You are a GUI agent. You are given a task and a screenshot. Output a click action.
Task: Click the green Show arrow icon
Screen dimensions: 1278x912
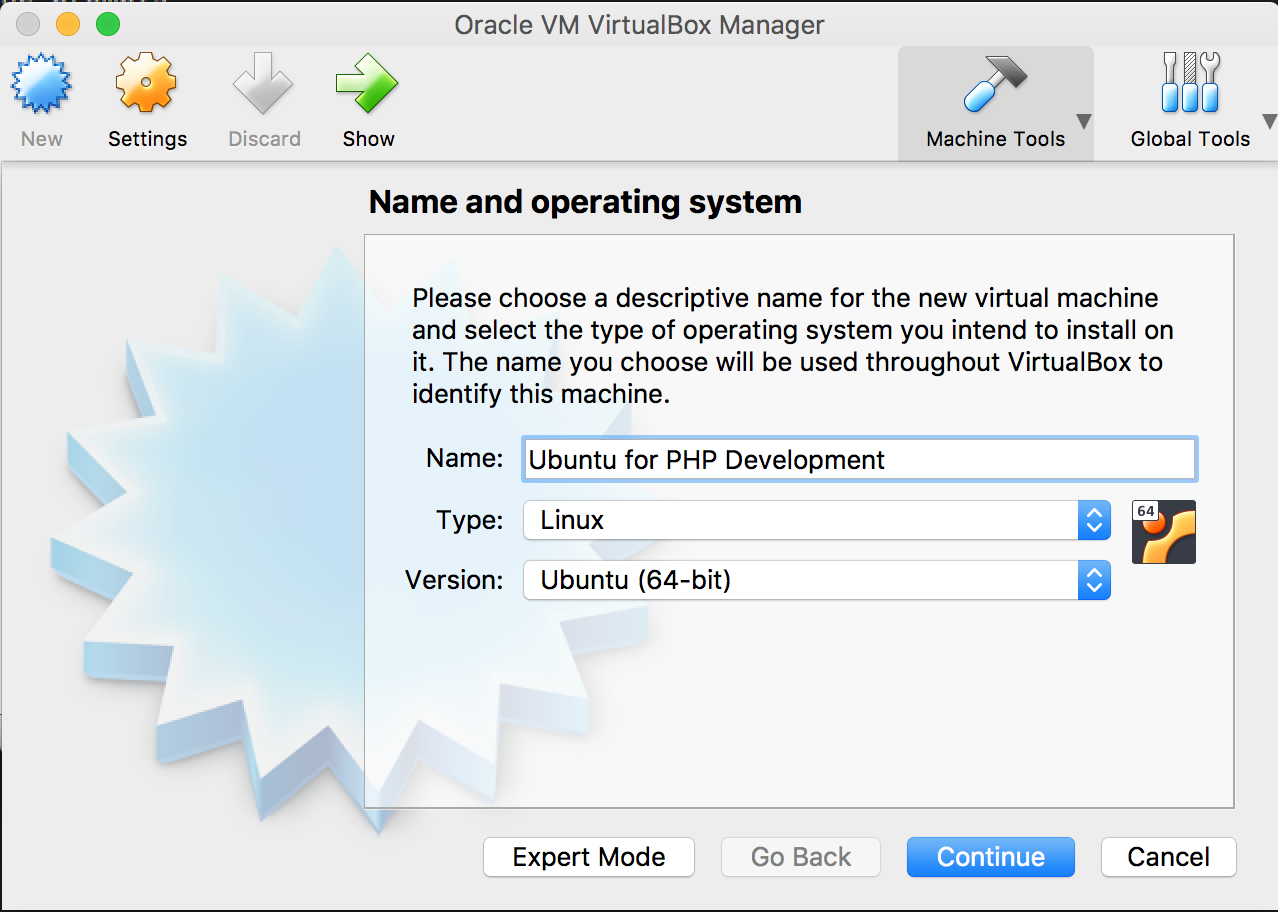coord(368,84)
